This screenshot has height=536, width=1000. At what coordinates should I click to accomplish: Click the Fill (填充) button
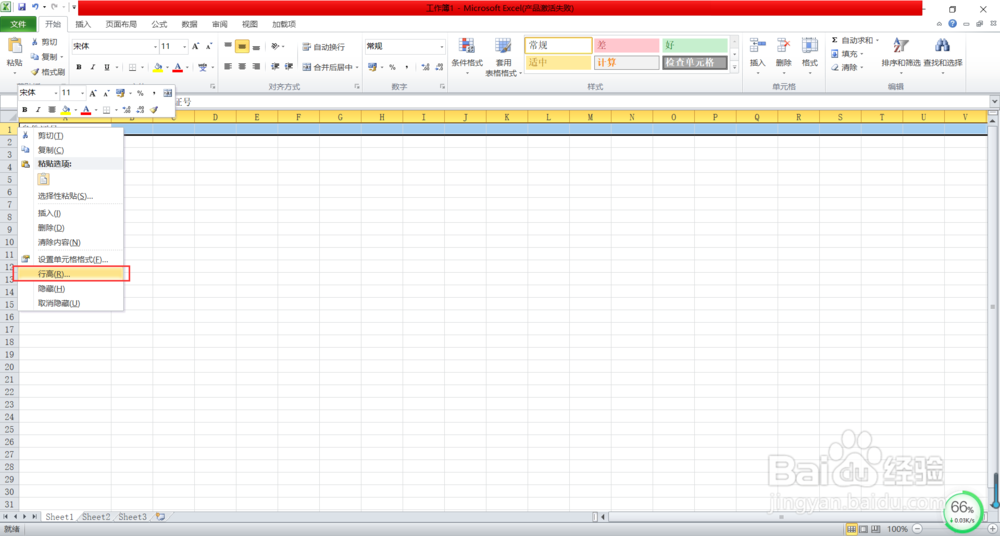(845, 54)
